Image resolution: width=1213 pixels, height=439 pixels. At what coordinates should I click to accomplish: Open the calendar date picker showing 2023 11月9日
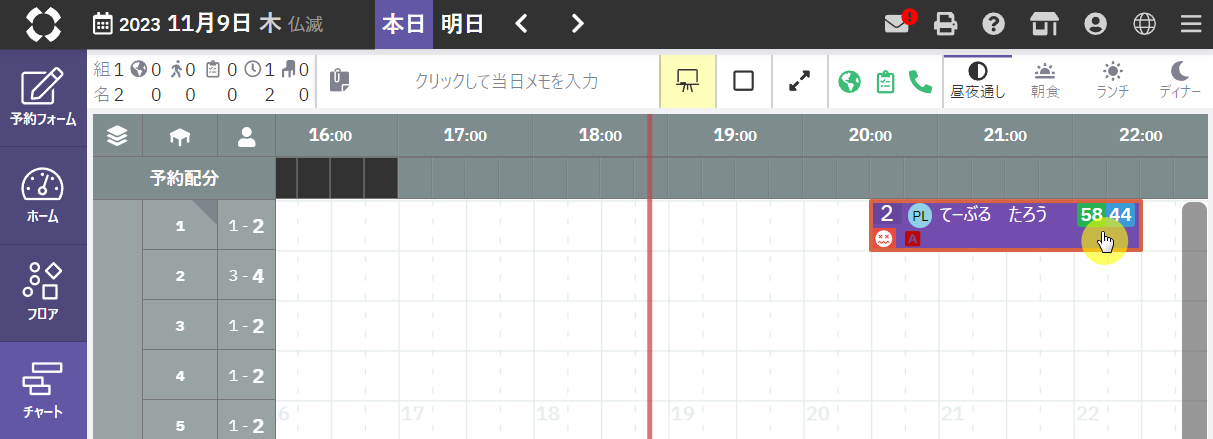coord(207,24)
